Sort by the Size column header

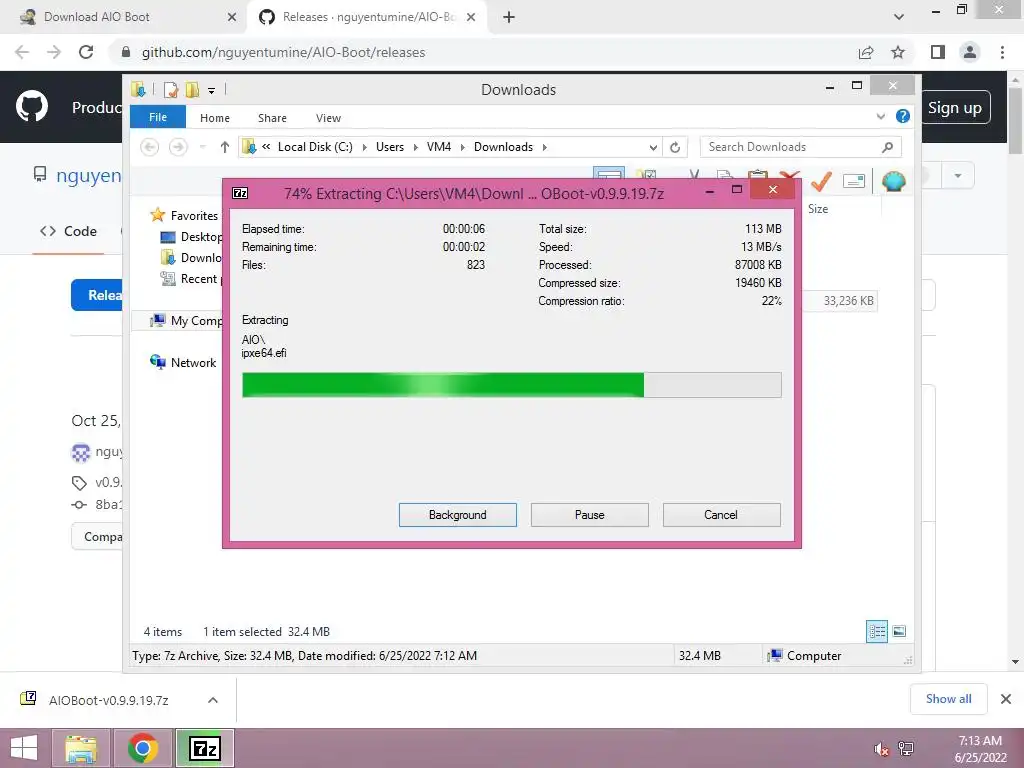coord(818,209)
